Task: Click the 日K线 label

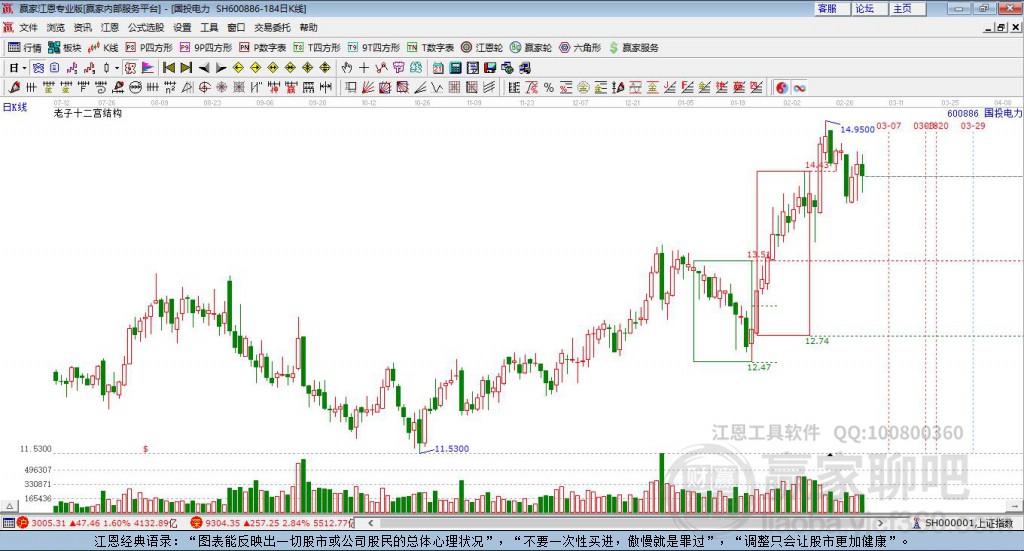Action: pos(15,107)
